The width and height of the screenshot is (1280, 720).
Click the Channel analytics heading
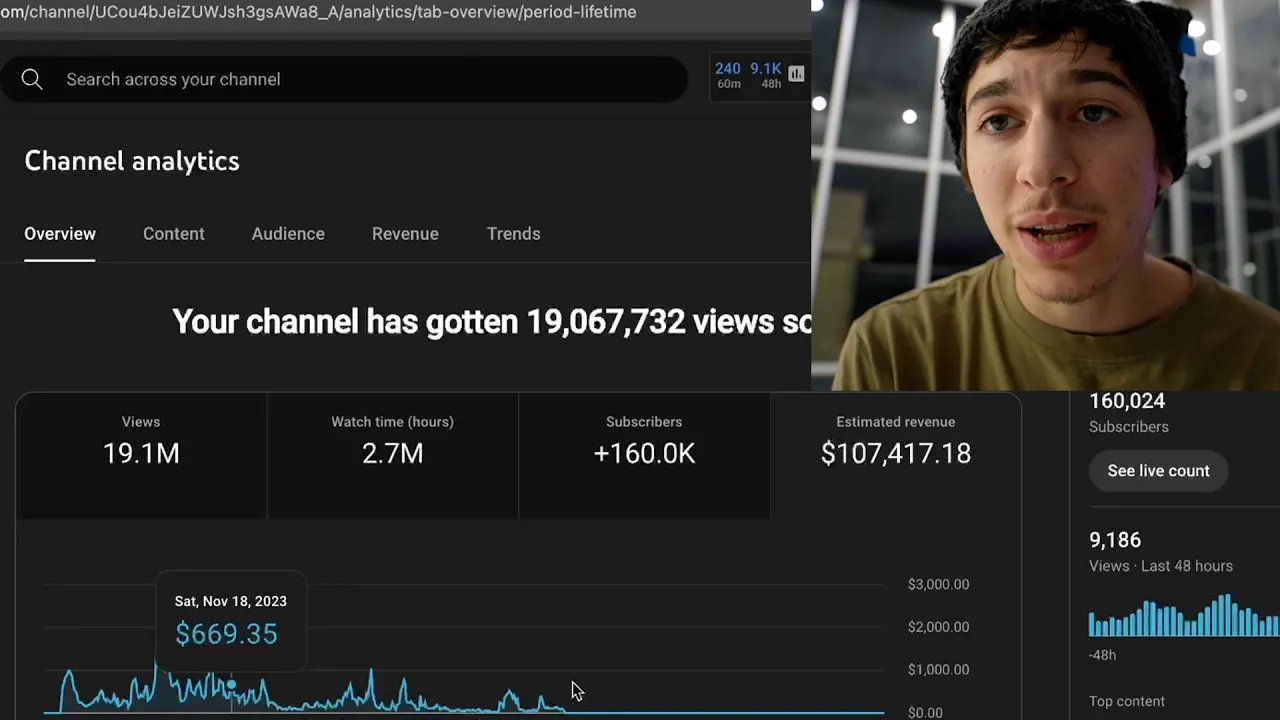point(132,161)
